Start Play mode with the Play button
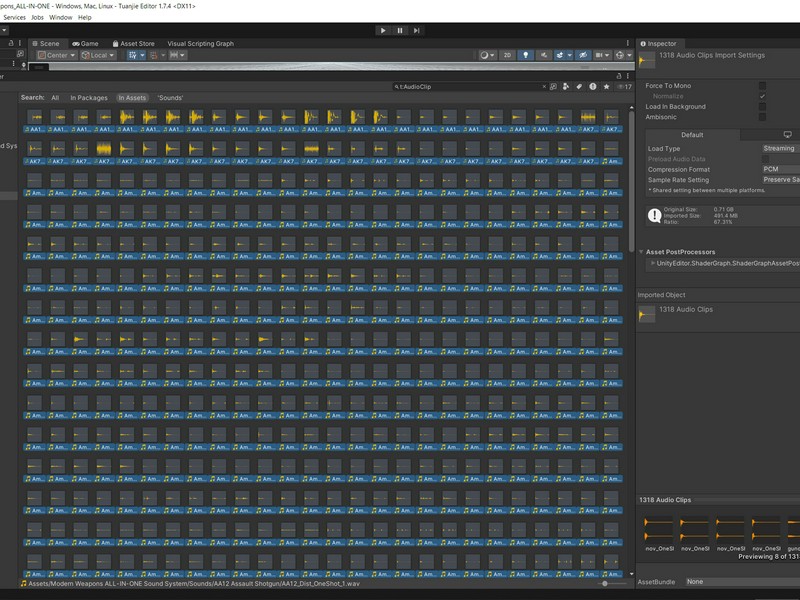 (383, 31)
